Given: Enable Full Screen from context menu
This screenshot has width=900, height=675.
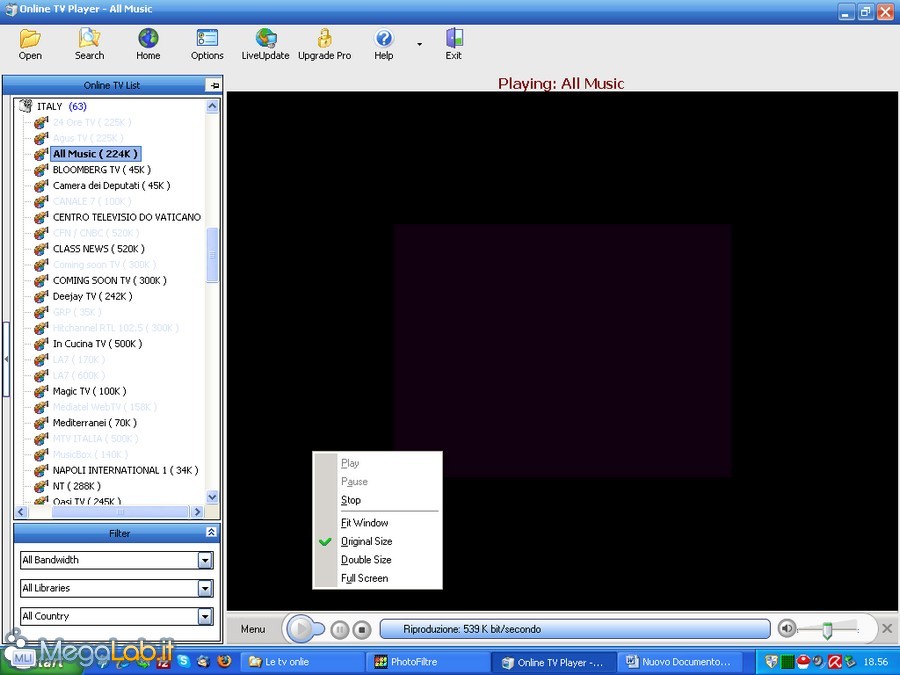Looking at the screenshot, I should (364, 578).
